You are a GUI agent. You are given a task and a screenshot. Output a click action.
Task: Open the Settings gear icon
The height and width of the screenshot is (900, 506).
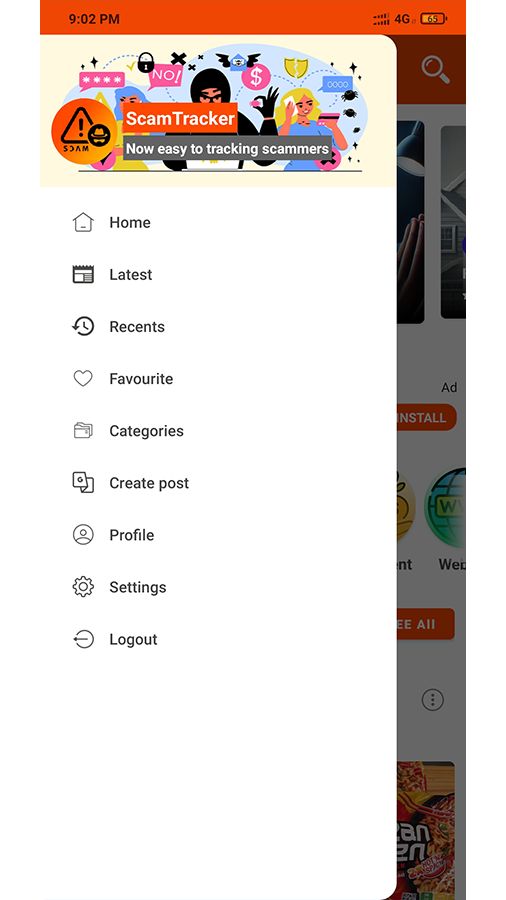click(83, 587)
